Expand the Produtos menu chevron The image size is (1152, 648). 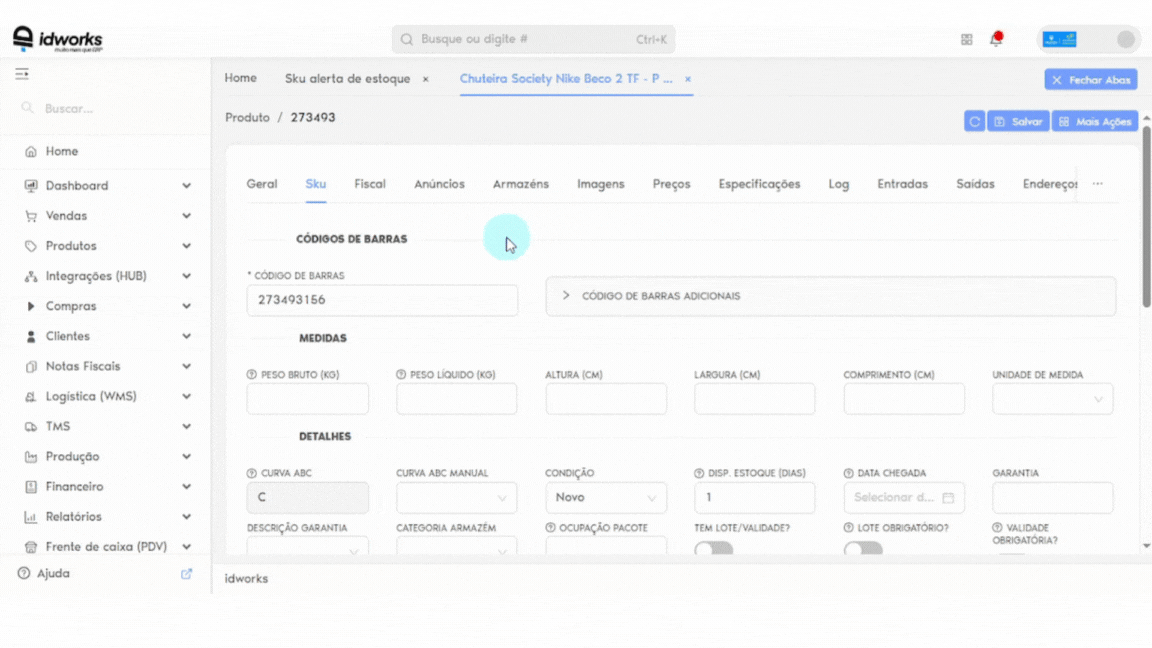pos(187,246)
